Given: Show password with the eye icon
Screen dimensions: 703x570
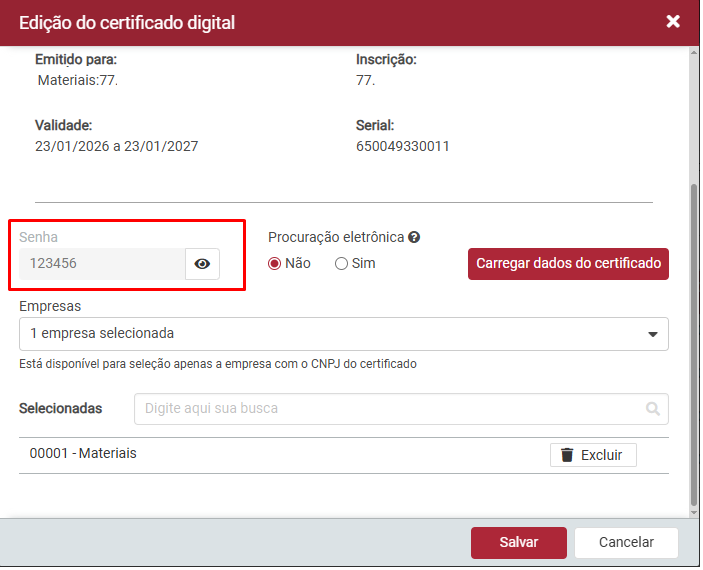Looking at the screenshot, I should pos(202,264).
